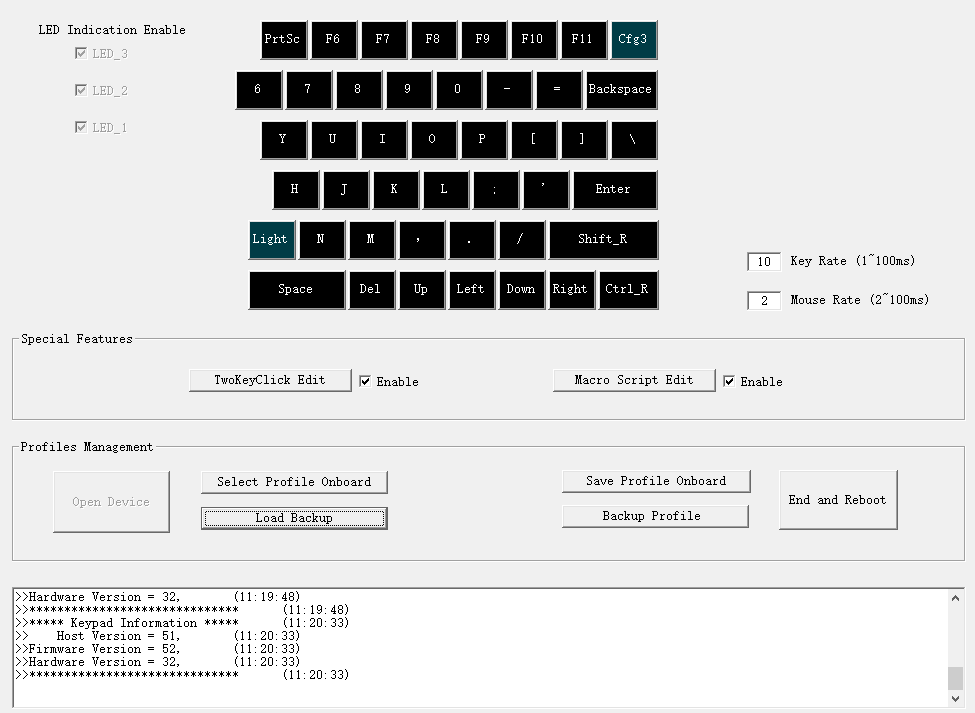975x713 pixels.
Task: Select the L key
Action: tap(446, 190)
